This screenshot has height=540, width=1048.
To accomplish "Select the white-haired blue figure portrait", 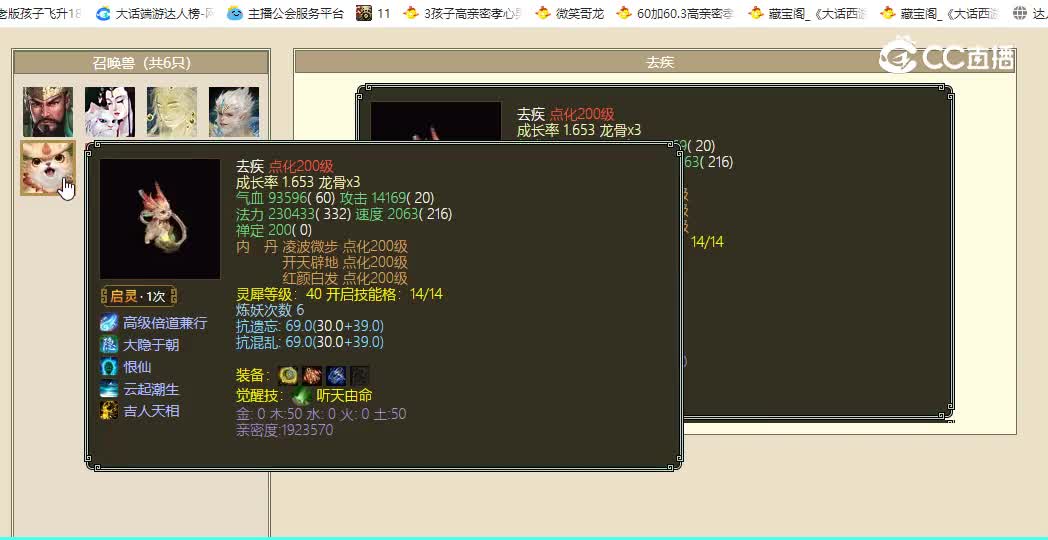I will click(234, 112).
